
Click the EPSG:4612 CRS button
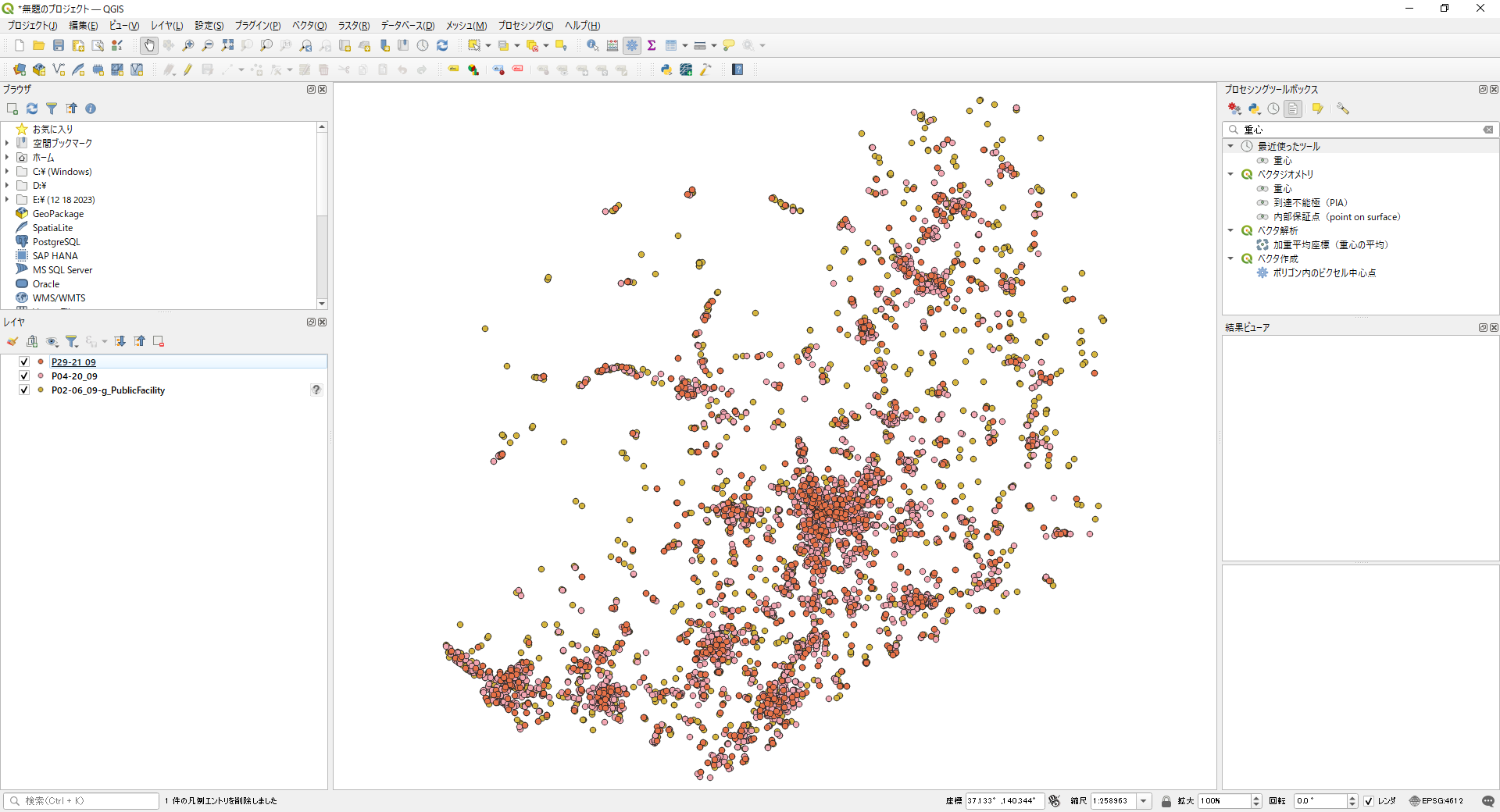1436,801
